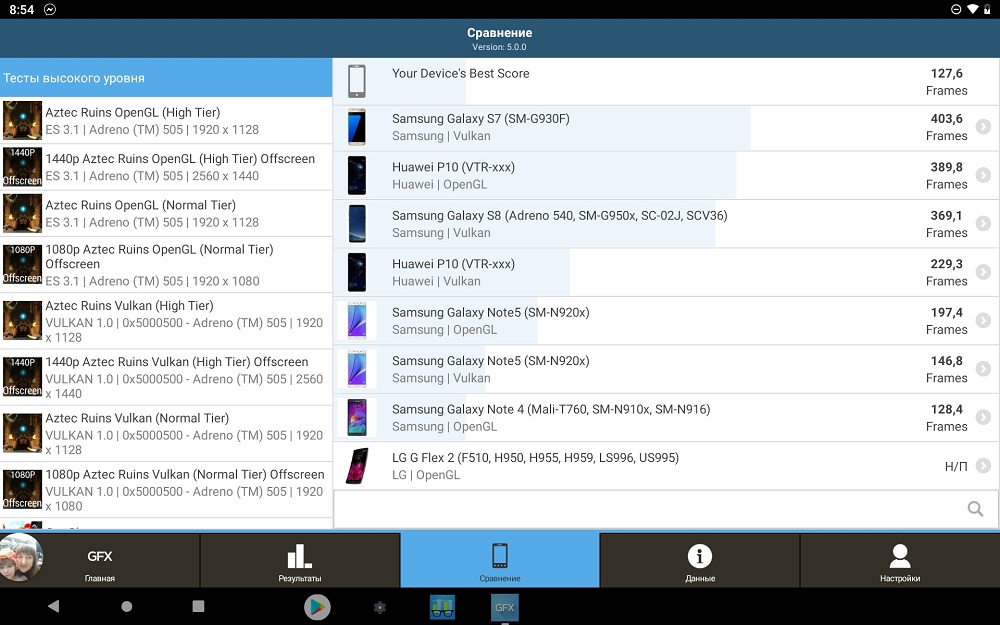The width and height of the screenshot is (1000, 625).
Task: Tap the Wi-Fi status icon
Action: (x=972, y=9)
